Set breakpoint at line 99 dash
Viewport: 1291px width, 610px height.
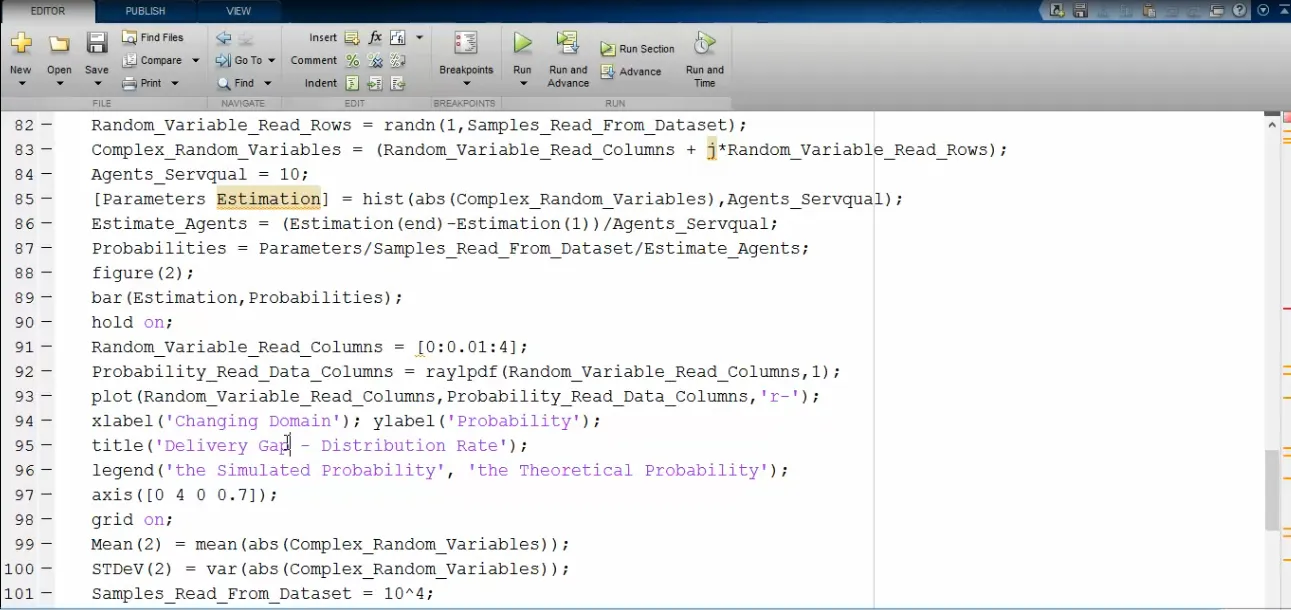47,545
